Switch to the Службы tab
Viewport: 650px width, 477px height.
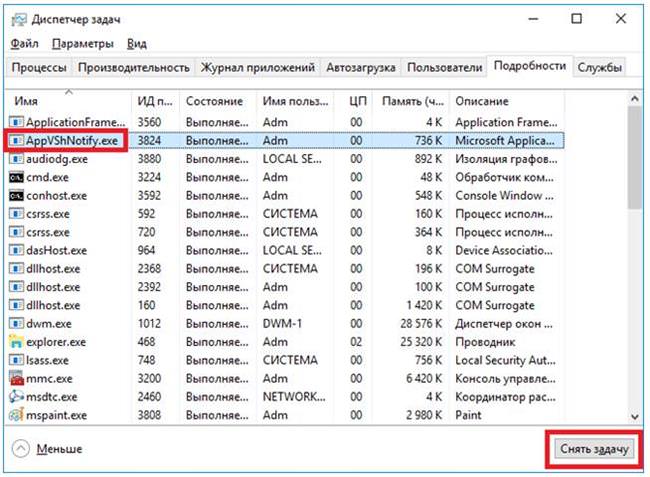pos(599,67)
